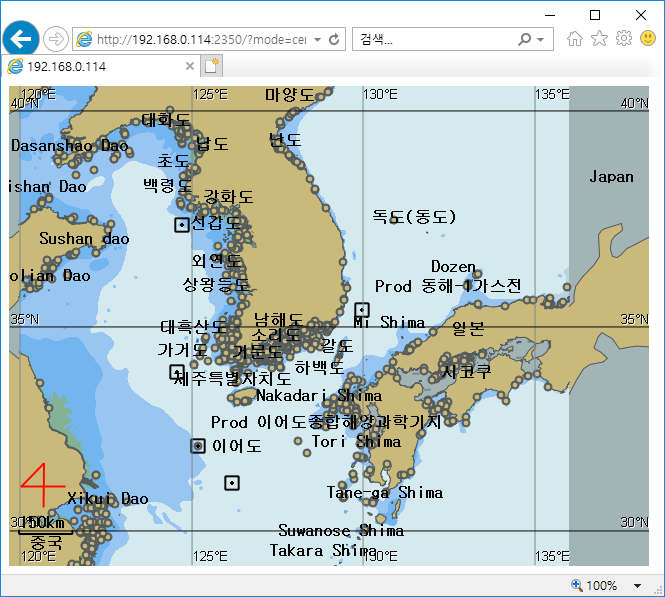Click the square marker beside 선갑도
This screenshot has height=597, width=665.
181,224
